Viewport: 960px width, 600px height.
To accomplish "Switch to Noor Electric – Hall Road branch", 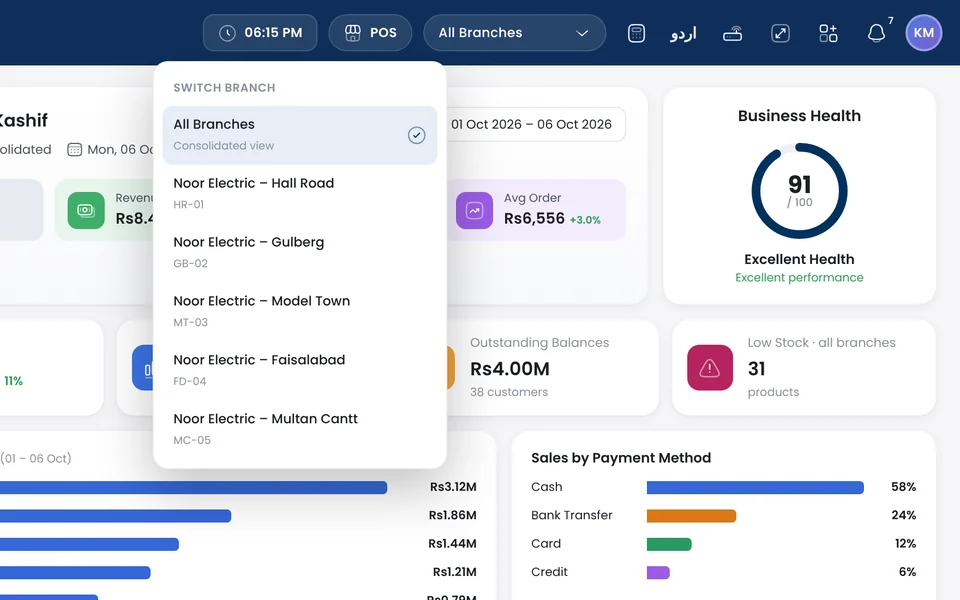I will pyautogui.click(x=300, y=193).
